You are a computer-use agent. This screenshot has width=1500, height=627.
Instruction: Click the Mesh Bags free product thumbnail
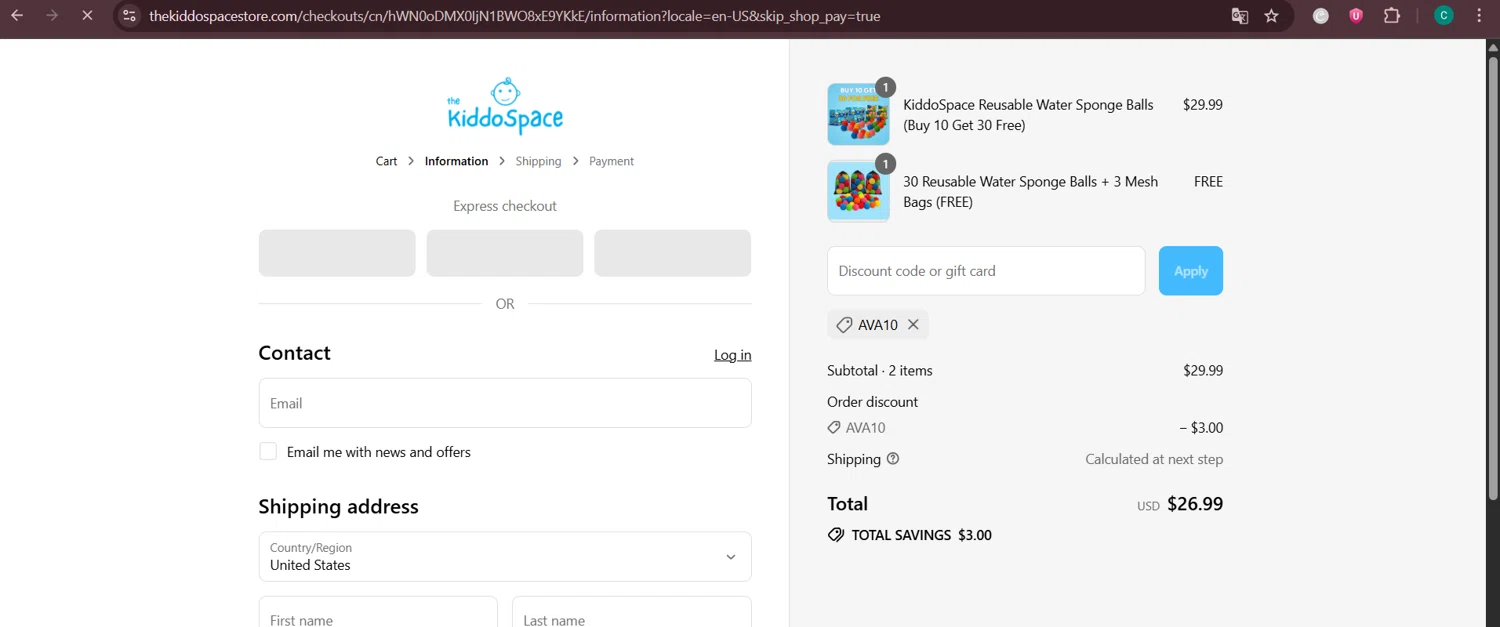(x=858, y=191)
